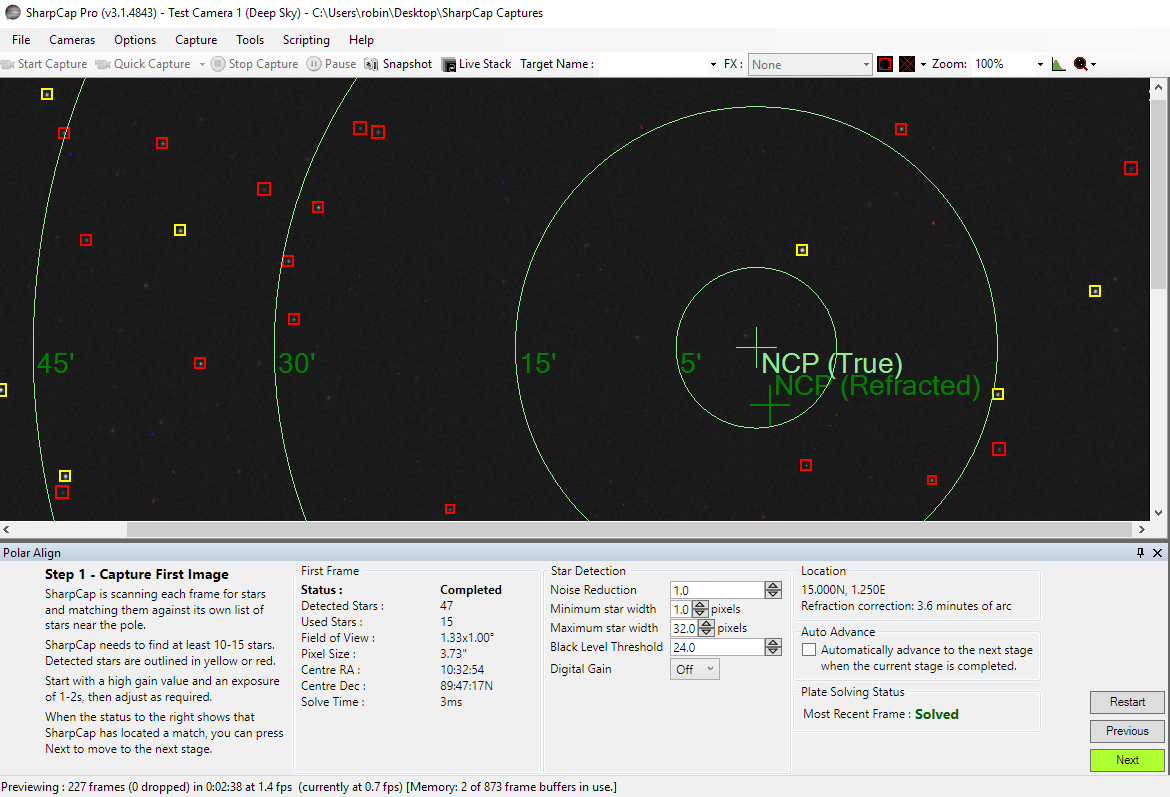
Task: Click the Field of View value 1.33x1.00°
Action: [467, 638]
